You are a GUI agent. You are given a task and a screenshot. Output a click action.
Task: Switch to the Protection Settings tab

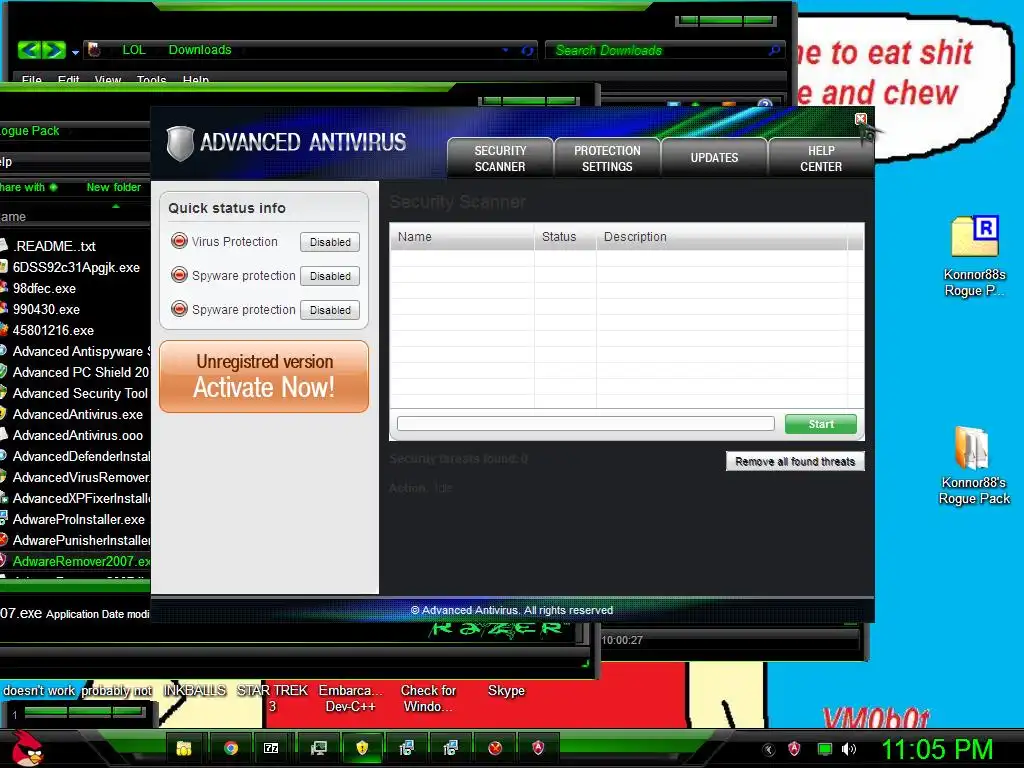pos(607,158)
